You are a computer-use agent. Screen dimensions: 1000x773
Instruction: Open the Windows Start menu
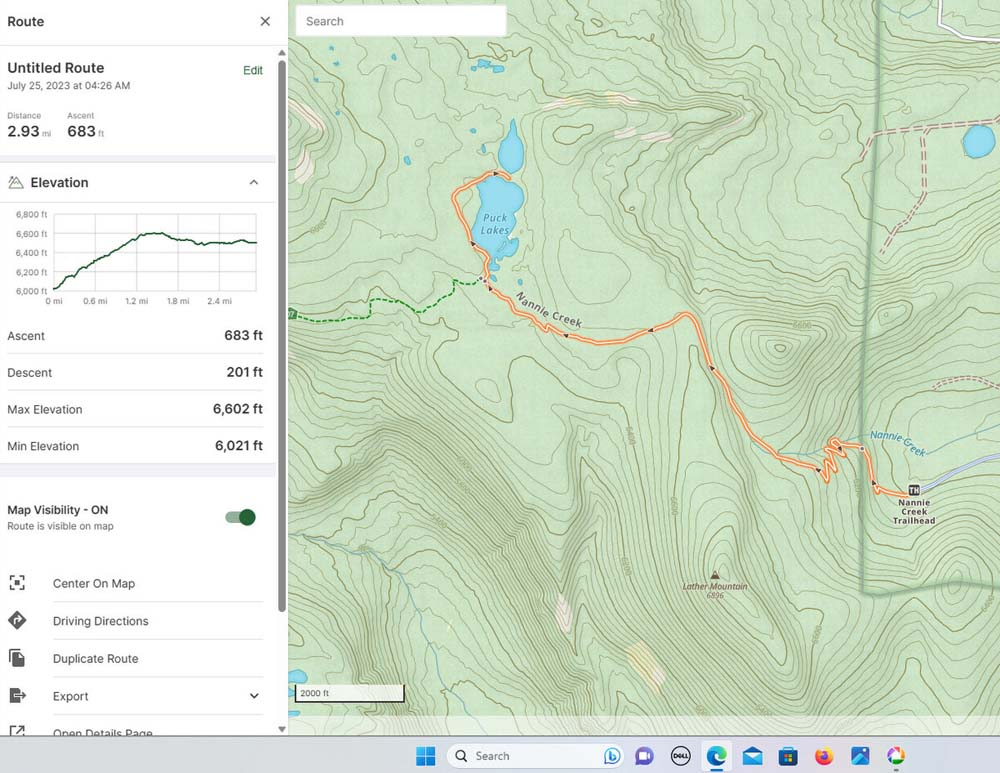point(425,756)
